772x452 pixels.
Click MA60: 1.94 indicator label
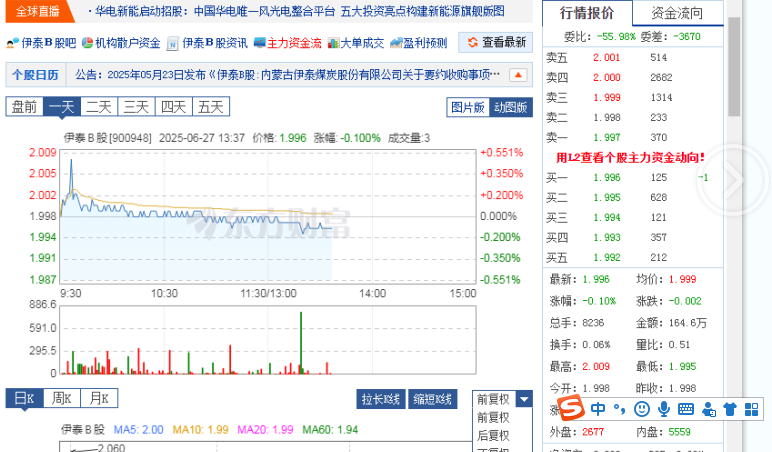point(330,430)
